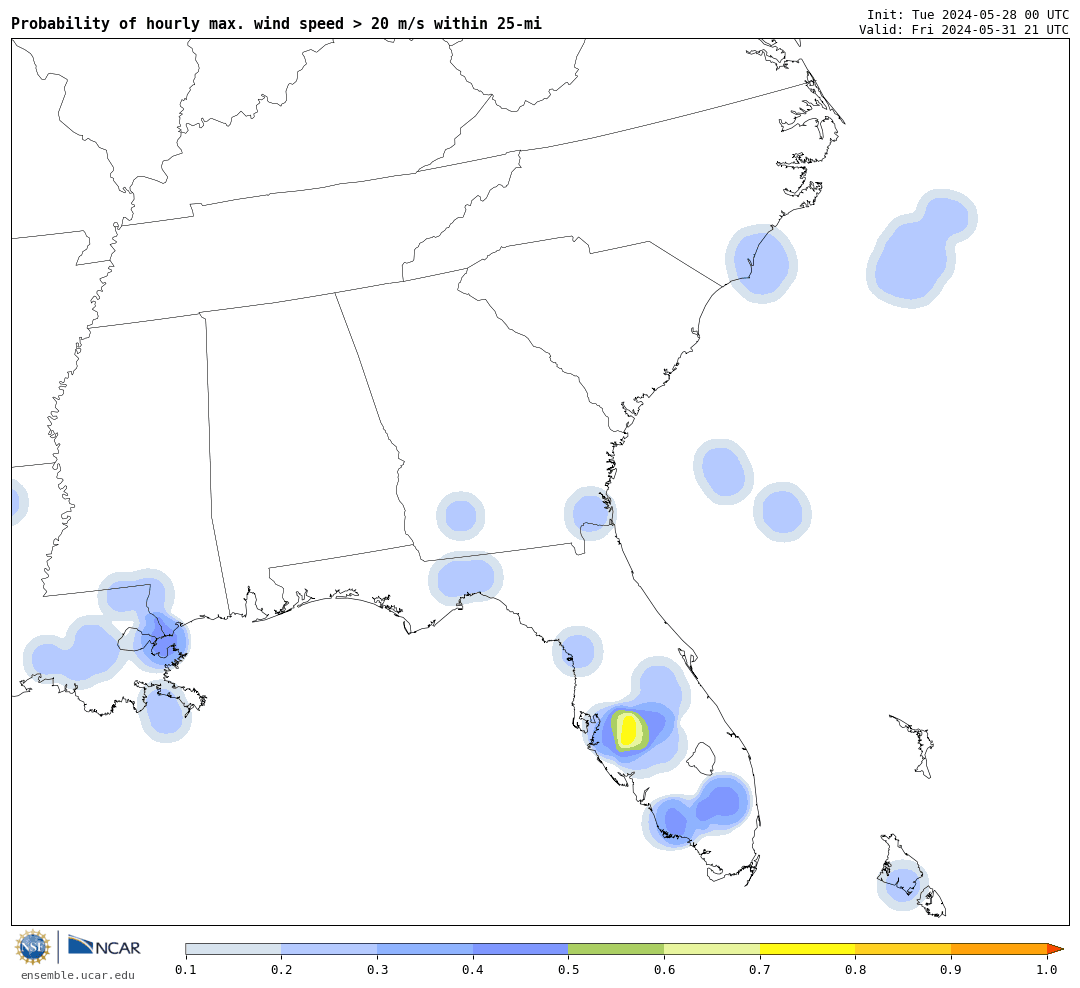This screenshot has width=1080, height=988.
Task: Click the probability blob over New Orleans area
Action: click(x=164, y=641)
